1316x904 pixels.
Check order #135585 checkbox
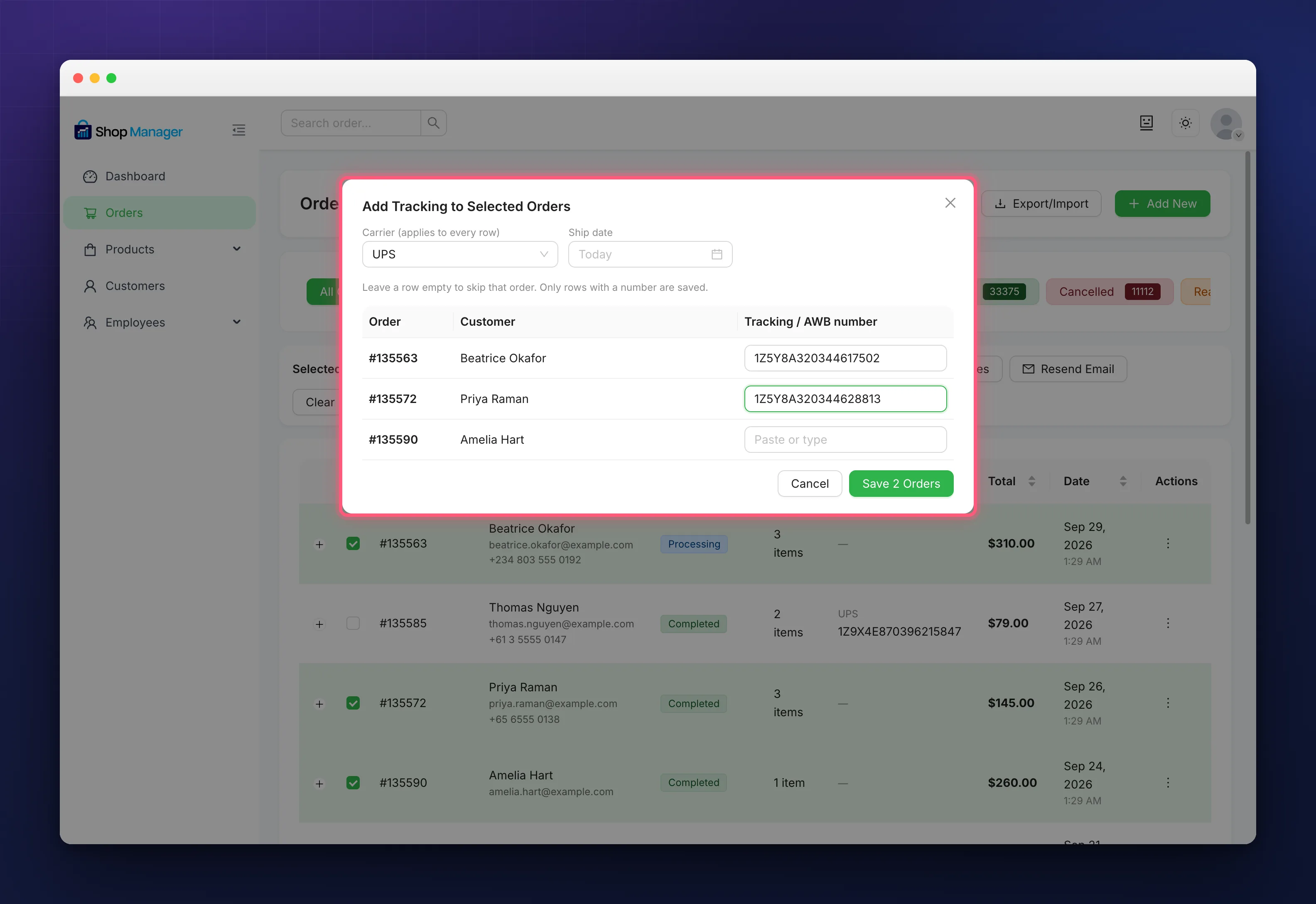(x=353, y=623)
